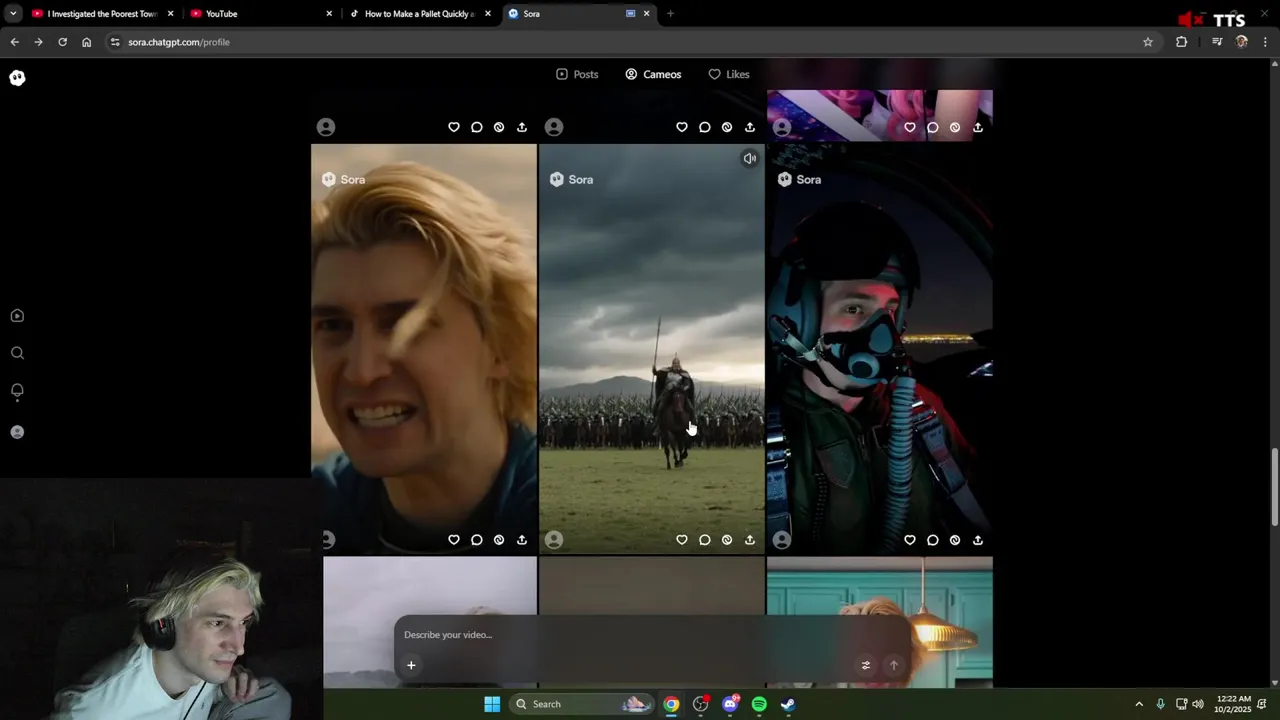
Task: Open the Chrome extensions puzzle icon
Action: (x=1182, y=42)
